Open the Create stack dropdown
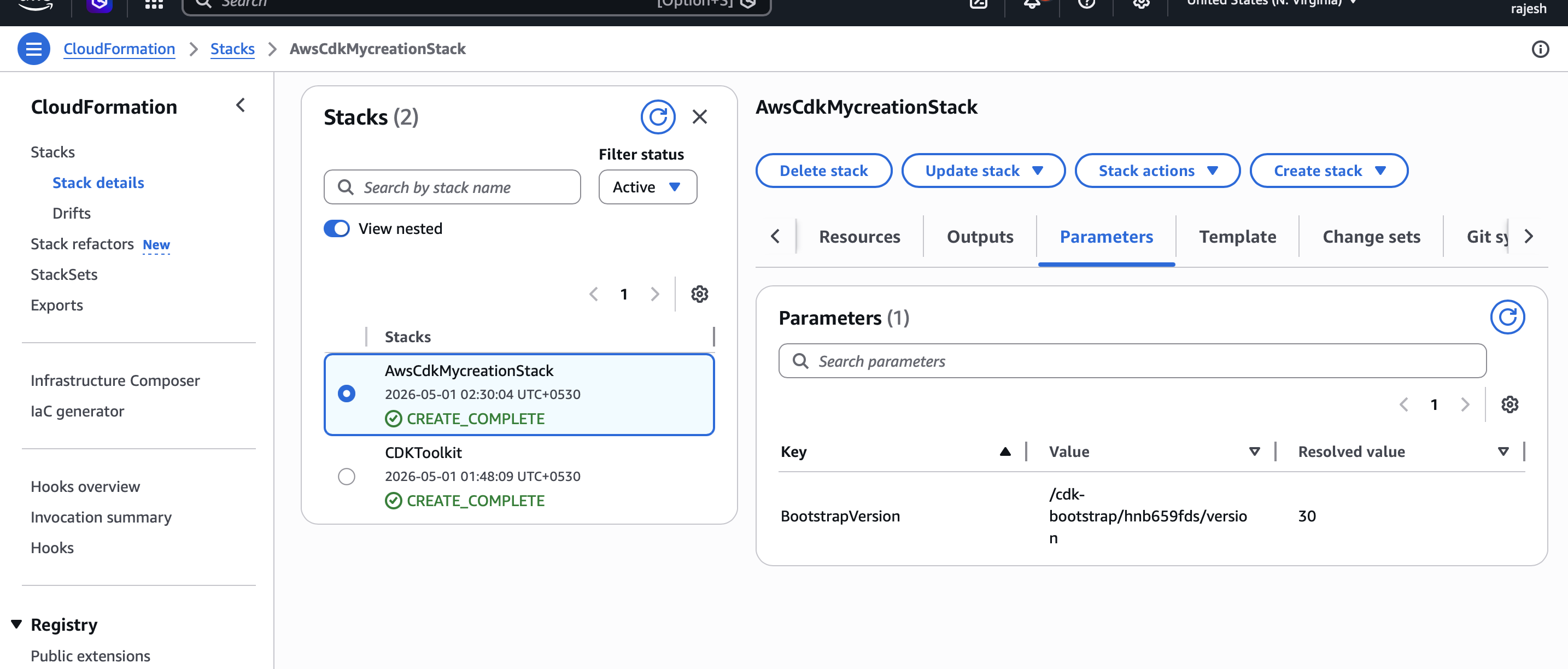This screenshot has width=1568, height=669. pos(1329,171)
